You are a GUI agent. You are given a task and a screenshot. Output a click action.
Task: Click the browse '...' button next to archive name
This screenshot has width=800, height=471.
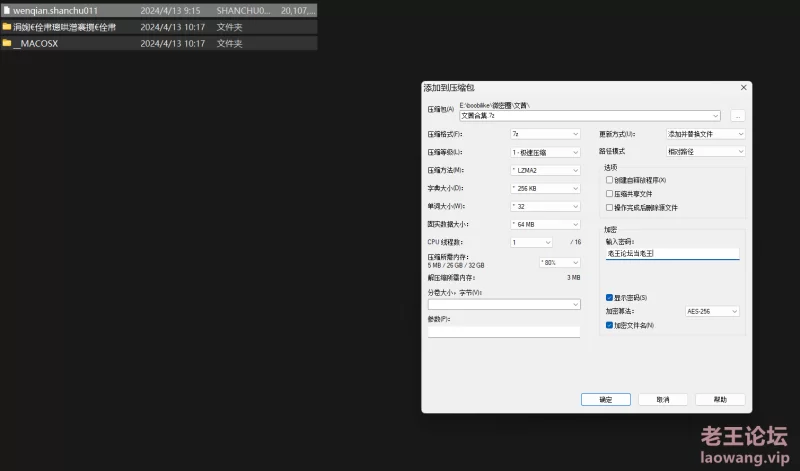738,116
